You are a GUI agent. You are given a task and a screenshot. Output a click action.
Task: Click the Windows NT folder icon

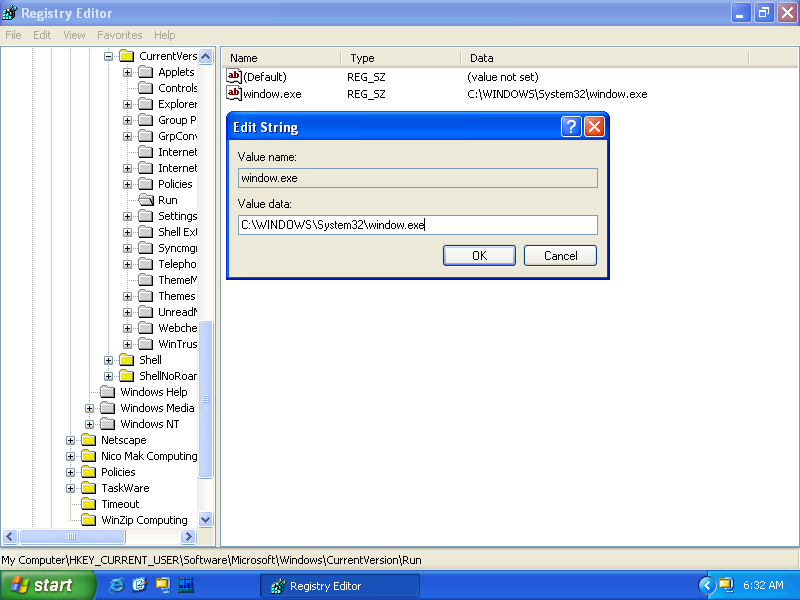108,424
